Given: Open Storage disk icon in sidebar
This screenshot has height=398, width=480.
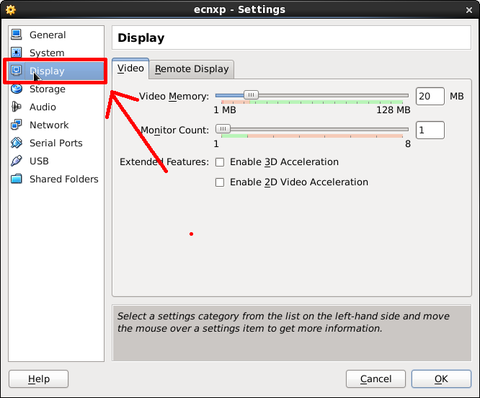Looking at the screenshot, I should point(16,89).
